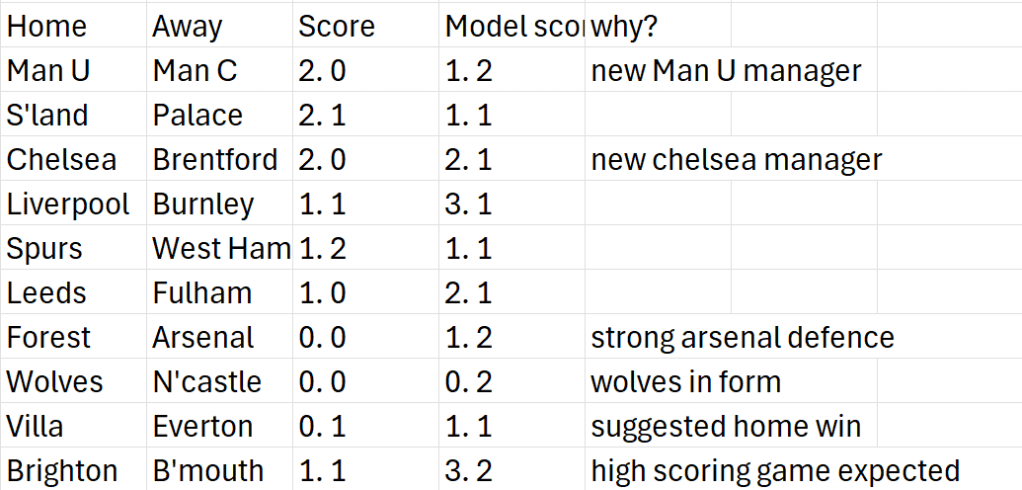Select the 'Man C' away cell
Image resolution: width=1022 pixels, height=490 pixels.
point(195,71)
